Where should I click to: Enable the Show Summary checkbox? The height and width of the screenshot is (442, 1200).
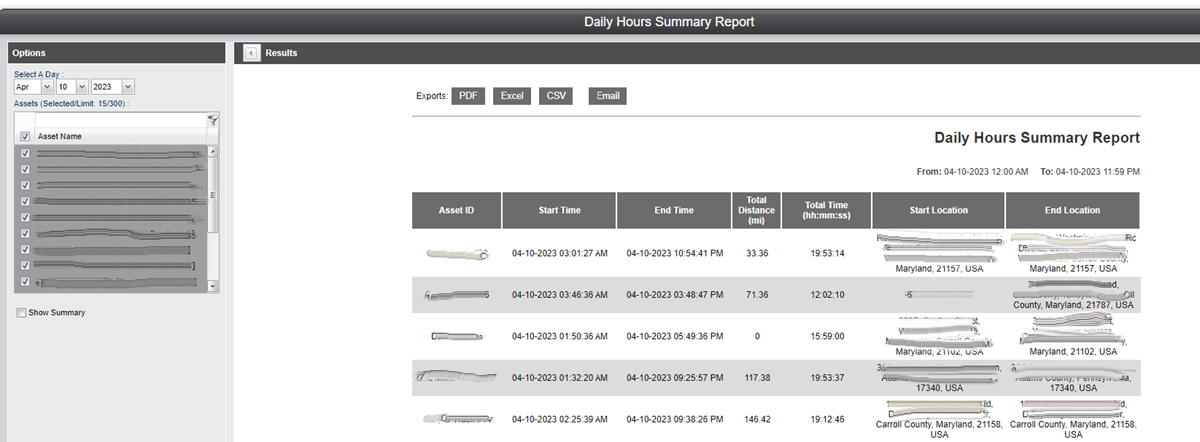tap(22, 313)
